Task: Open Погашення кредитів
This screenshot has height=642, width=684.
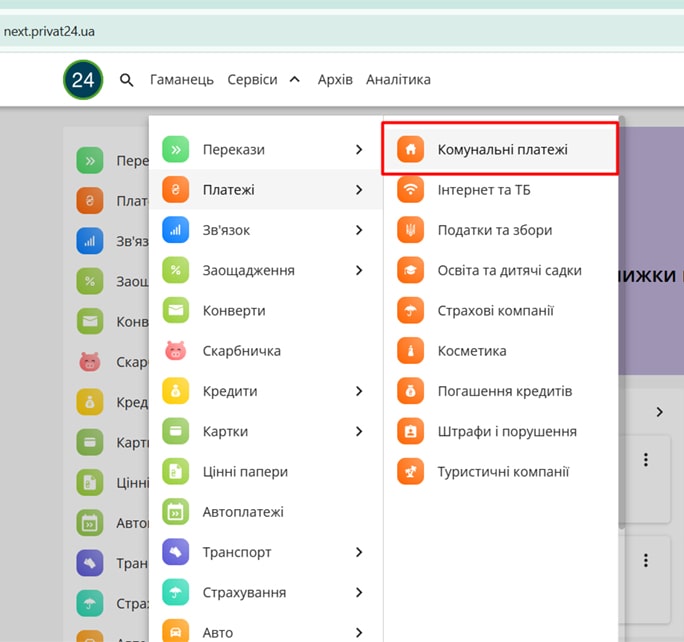Action: point(504,391)
